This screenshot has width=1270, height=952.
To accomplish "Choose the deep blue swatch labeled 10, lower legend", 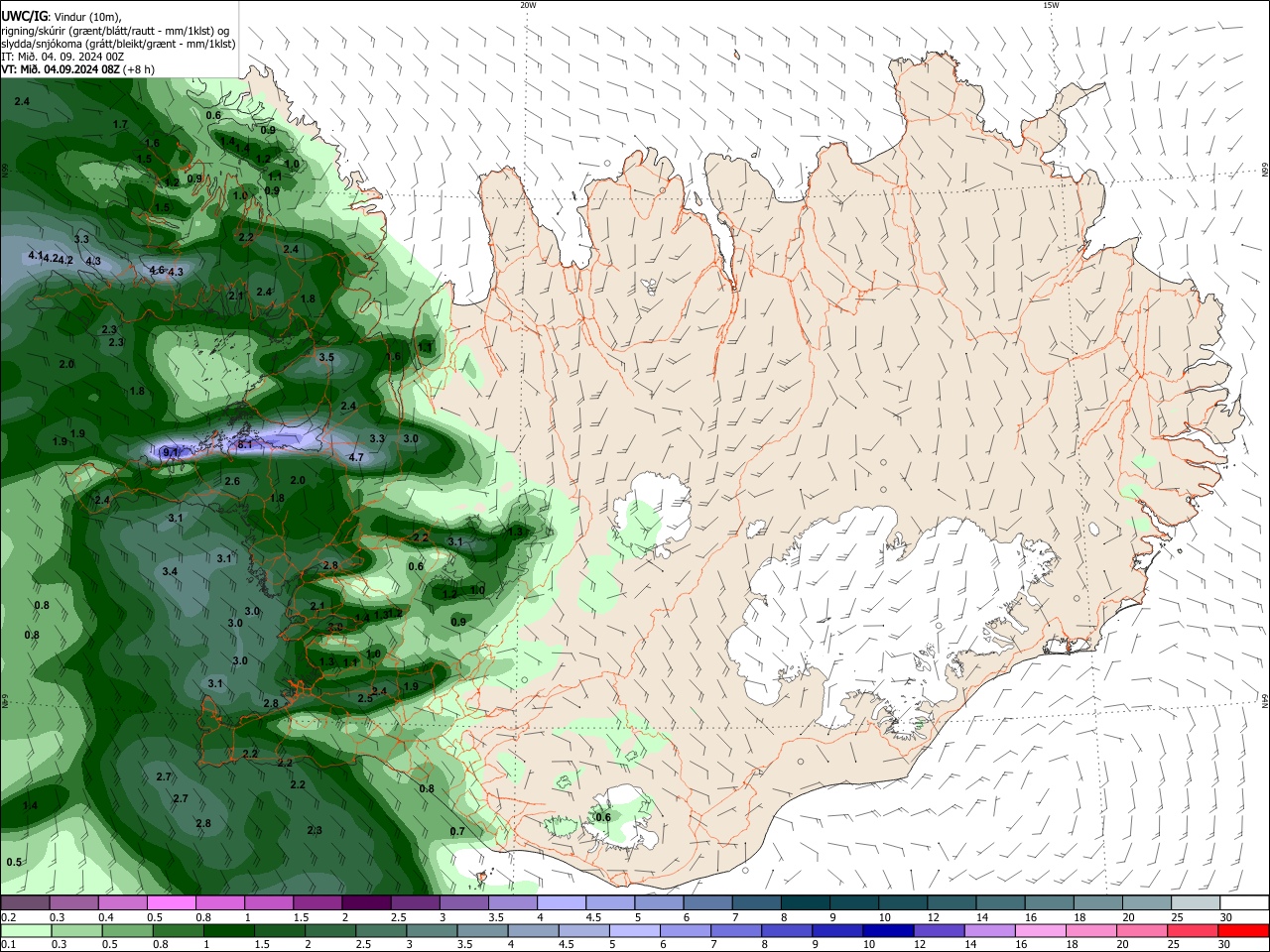I will click(887, 930).
